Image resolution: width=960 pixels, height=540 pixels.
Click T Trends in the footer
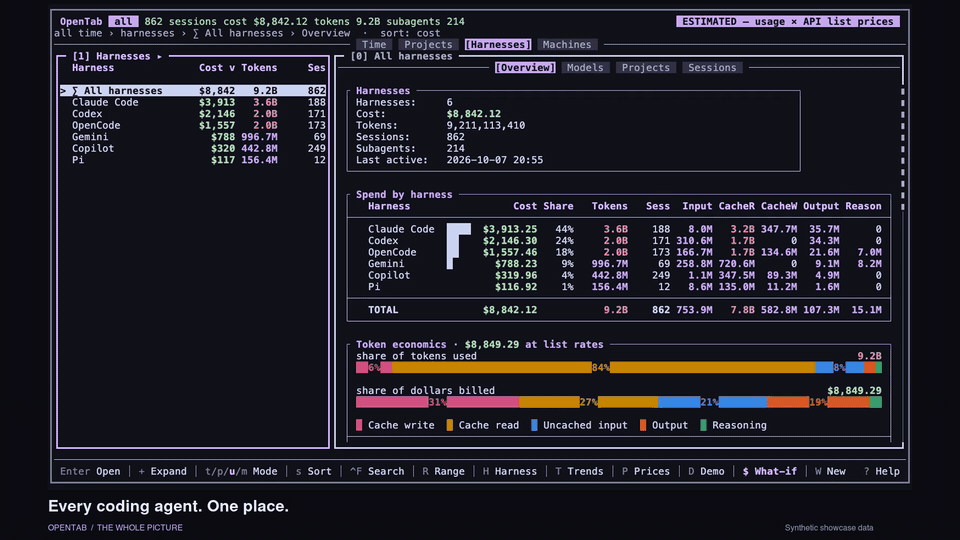pyautogui.click(x=579, y=471)
